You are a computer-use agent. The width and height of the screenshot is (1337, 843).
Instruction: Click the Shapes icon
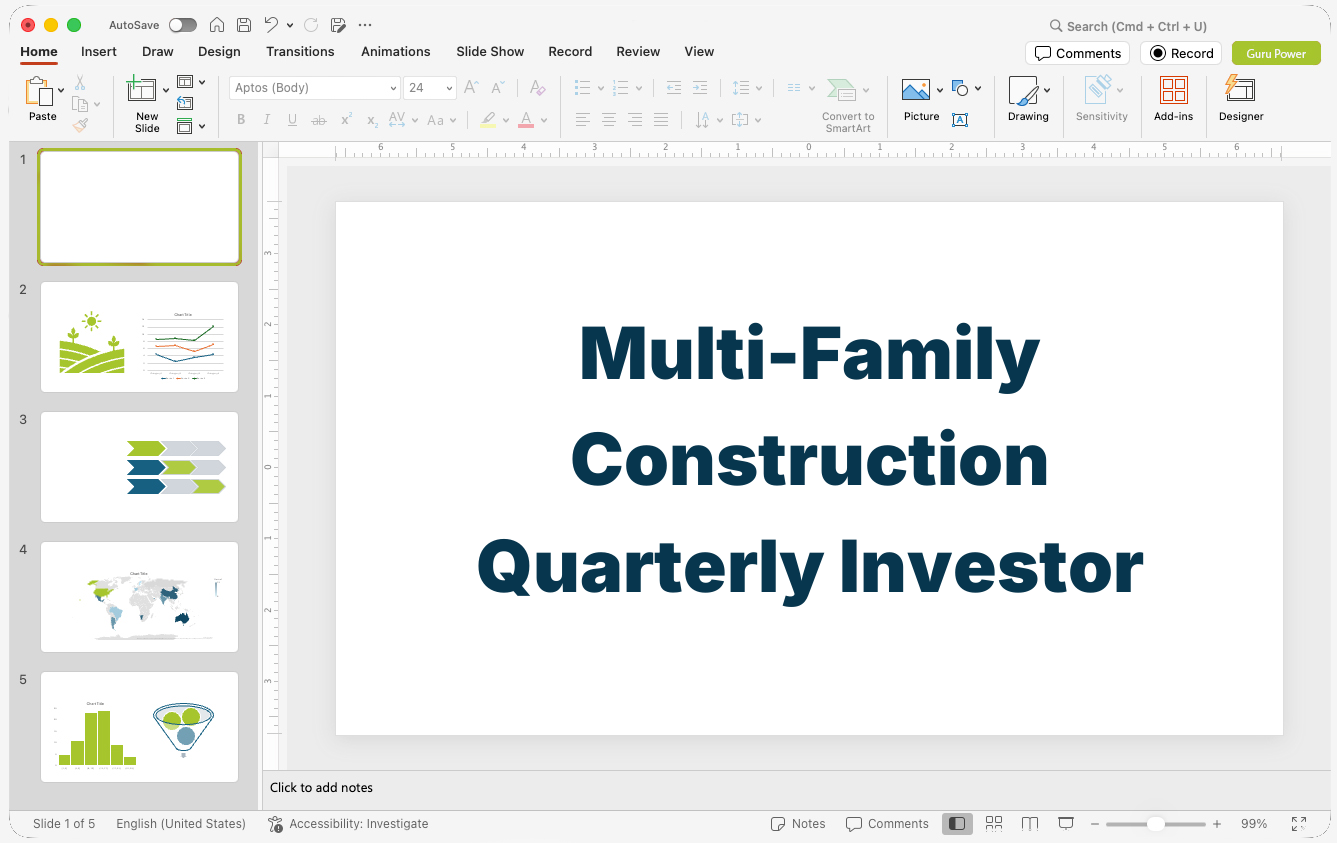960,88
